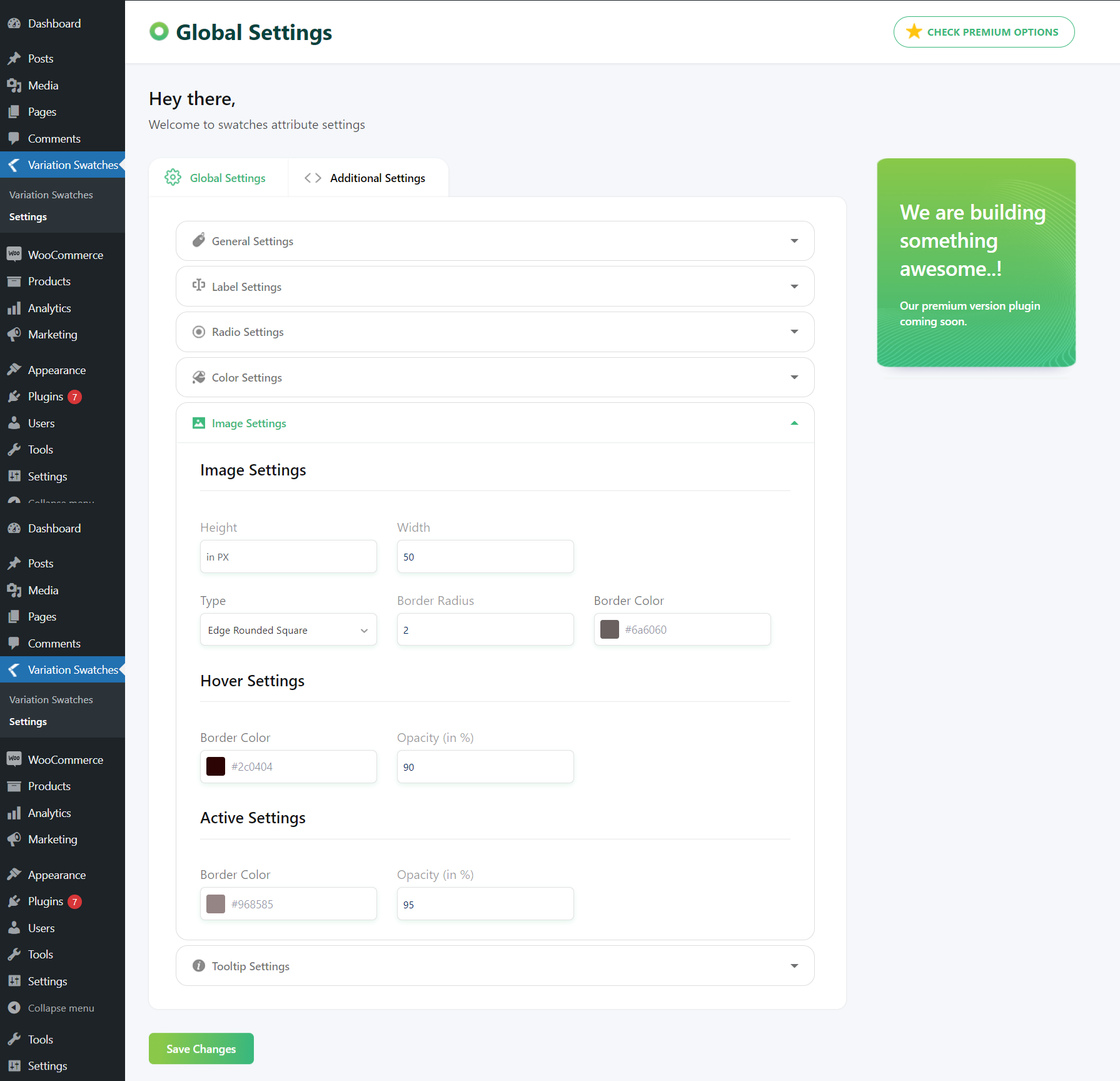The height and width of the screenshot is (1081, 1120).
Task: Click the 'Active Settings' section heading
Action: 253,818
